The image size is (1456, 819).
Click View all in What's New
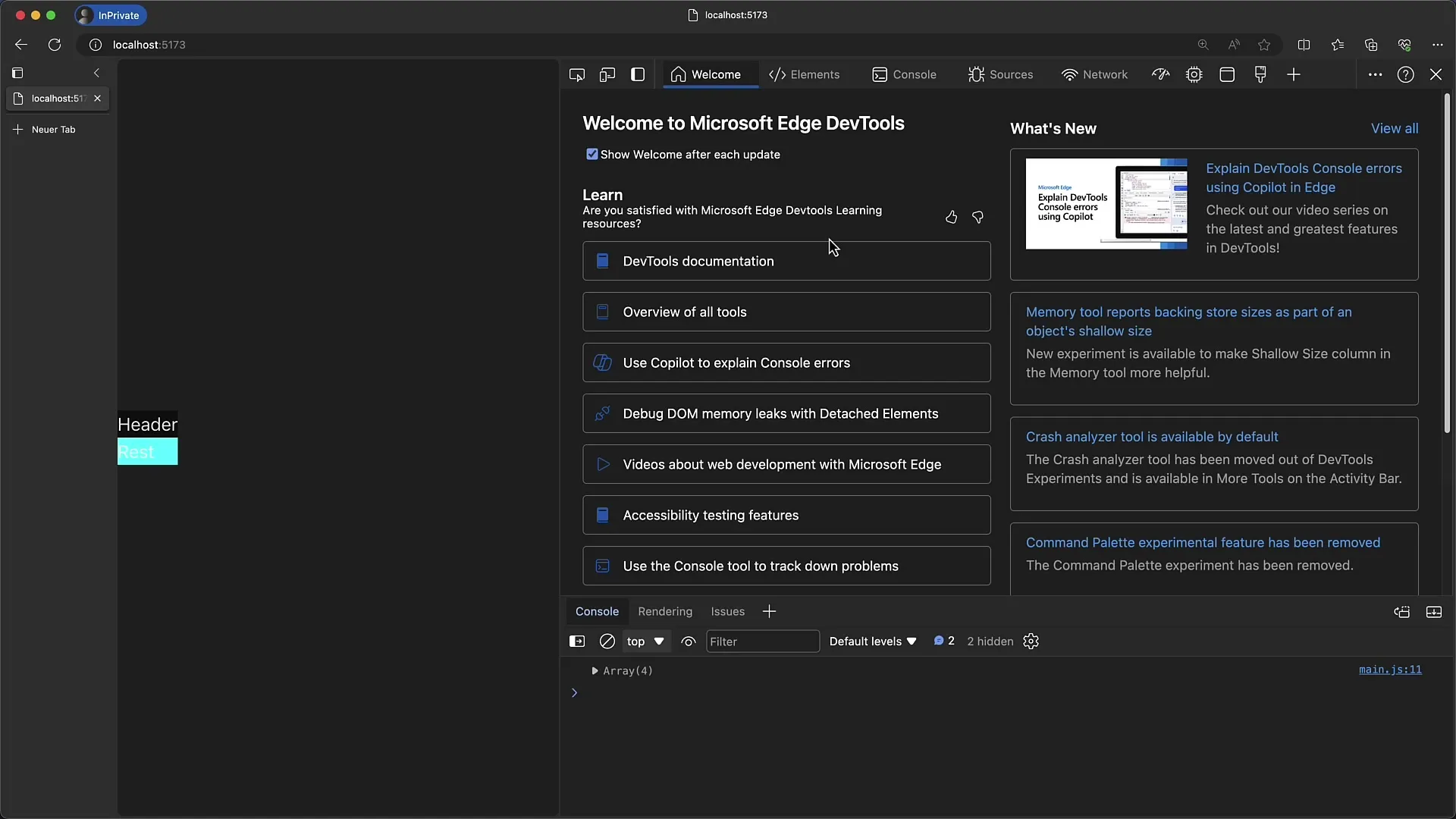click(1395, 128)
